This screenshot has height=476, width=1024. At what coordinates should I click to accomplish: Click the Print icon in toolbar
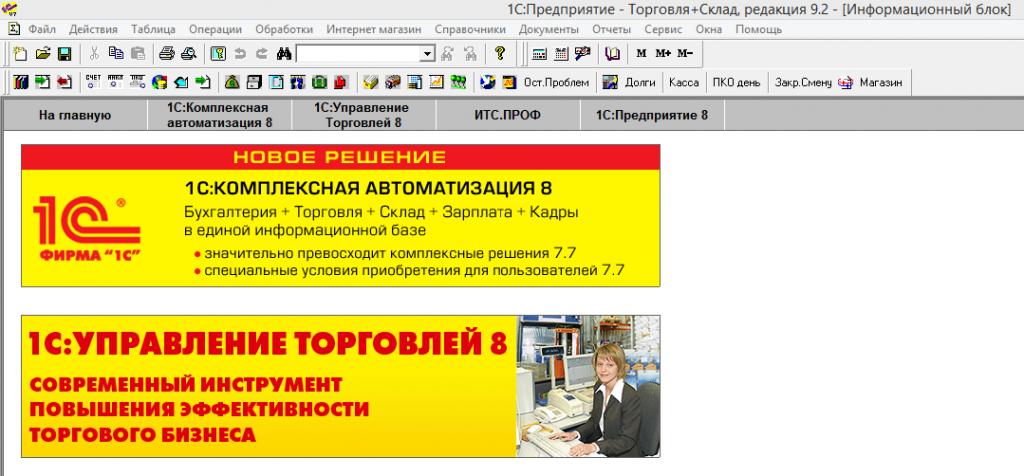[x=167, y=54]
